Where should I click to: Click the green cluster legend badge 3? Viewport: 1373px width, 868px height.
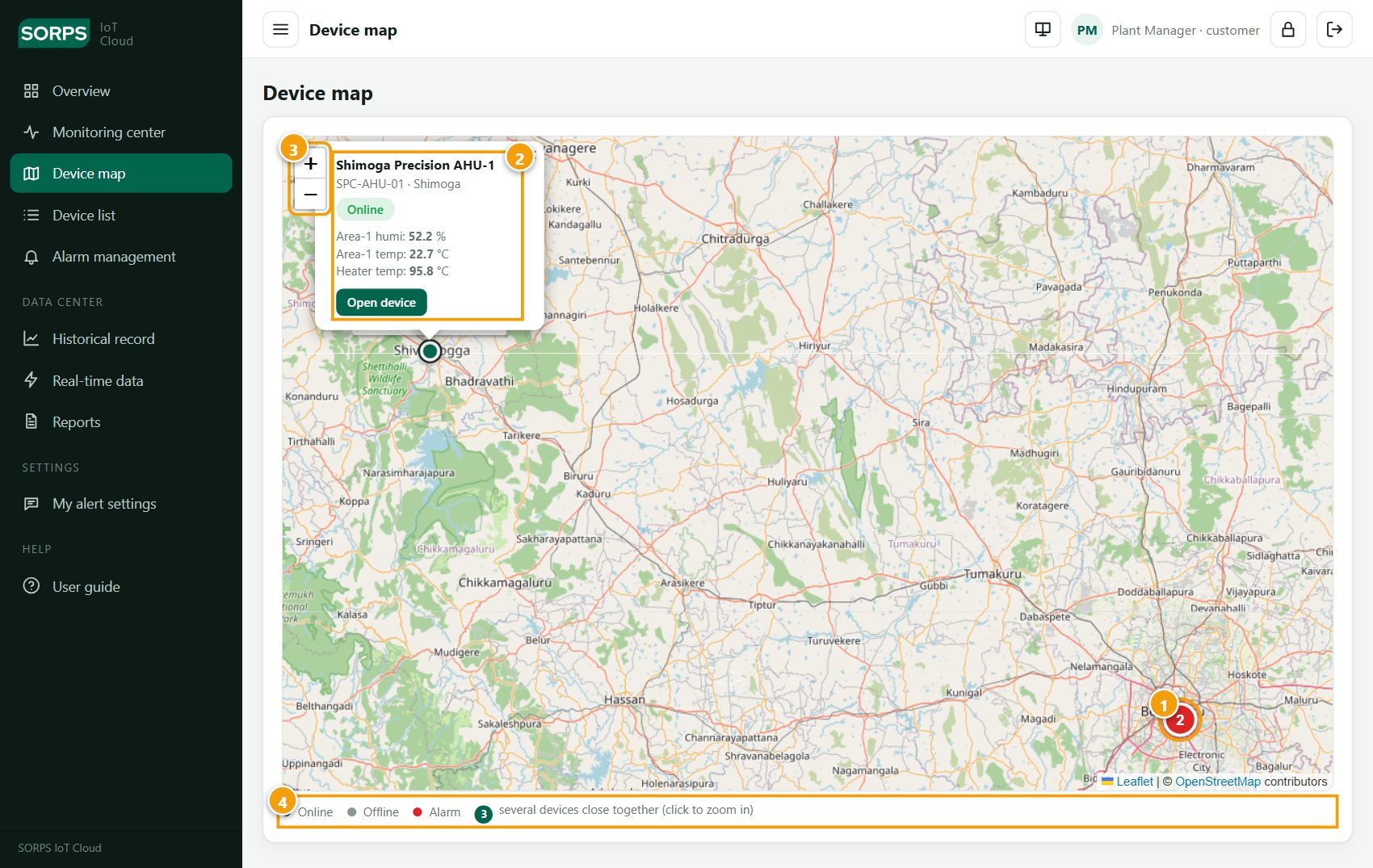[484, 814]
